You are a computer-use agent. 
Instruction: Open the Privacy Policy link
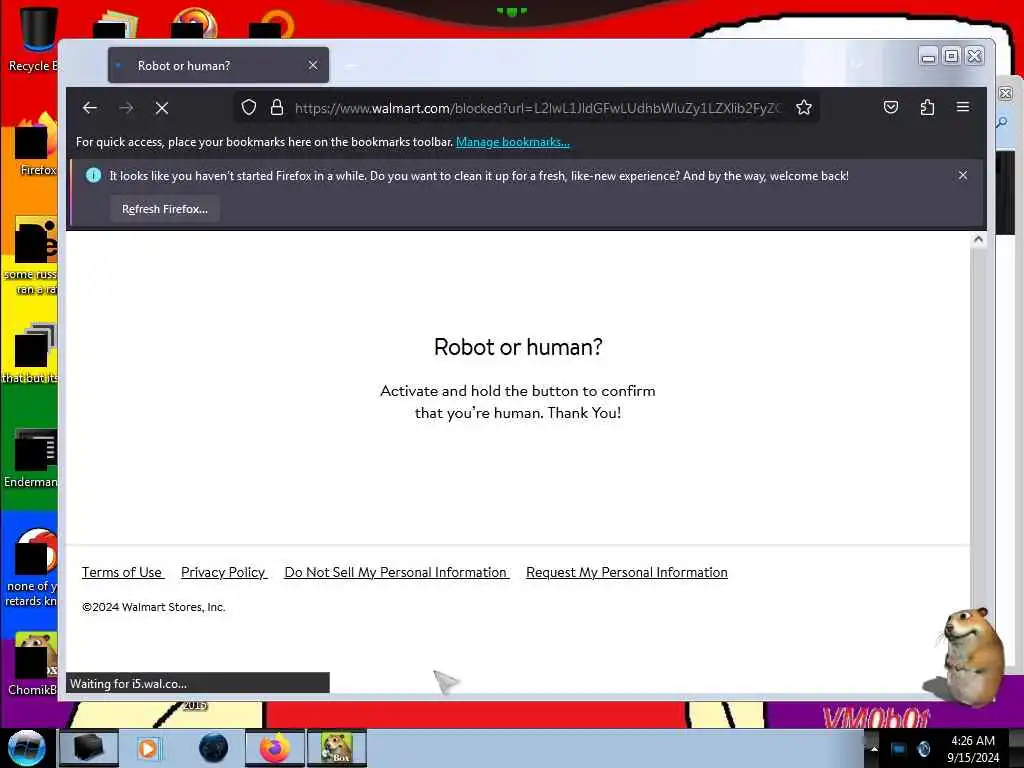(x=223, y=572)
